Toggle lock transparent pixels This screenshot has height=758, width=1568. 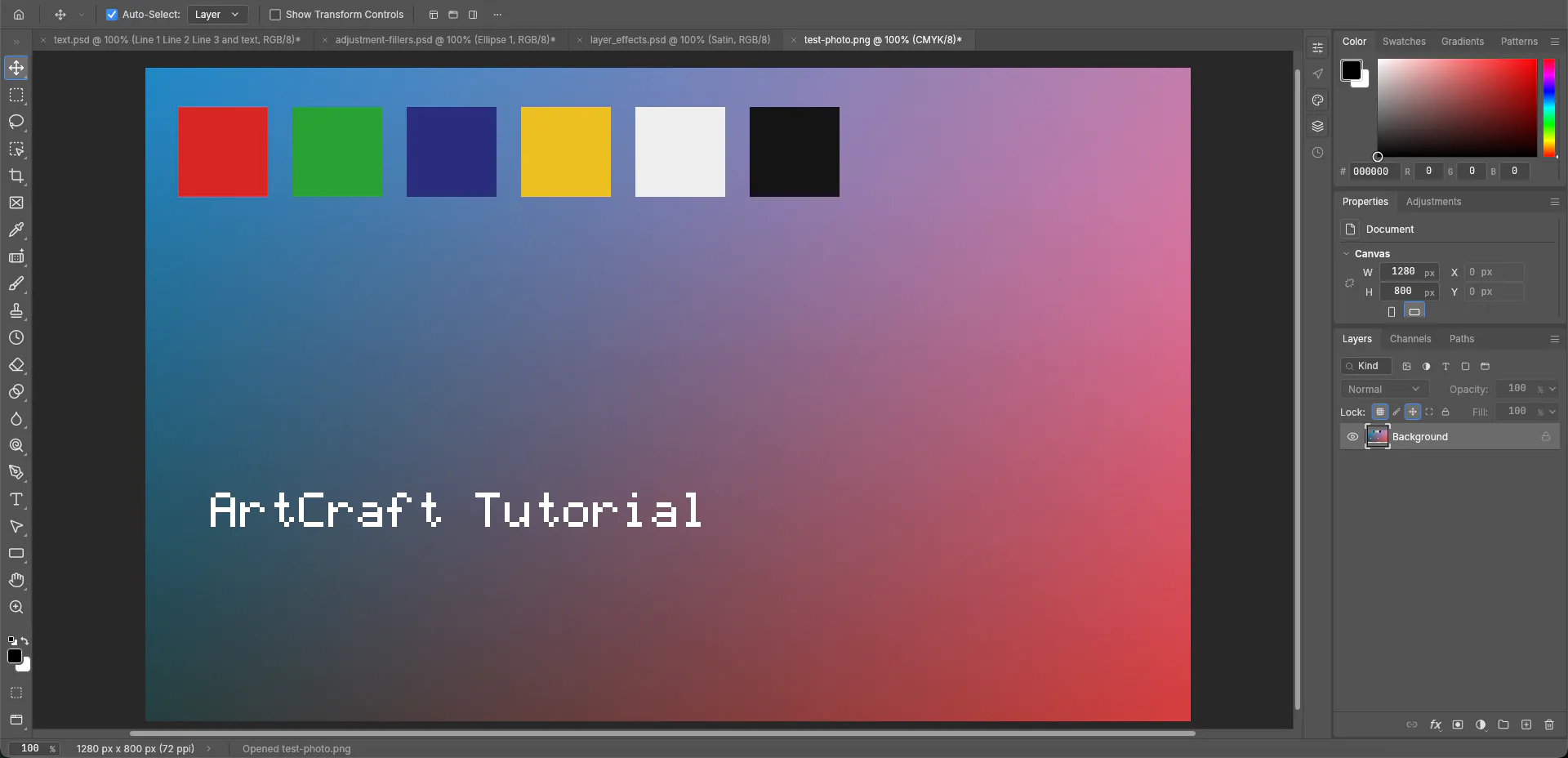click(x=1380, y=412)
